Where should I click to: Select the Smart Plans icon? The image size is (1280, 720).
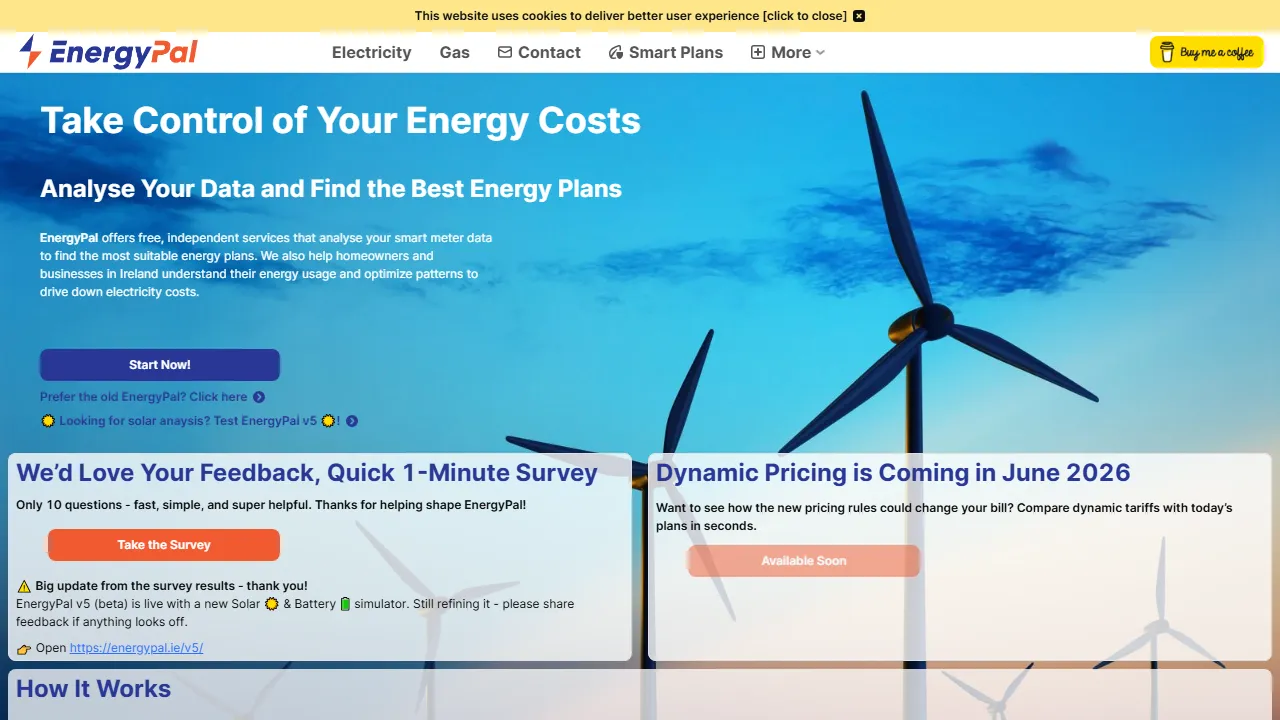pos(615,52)
